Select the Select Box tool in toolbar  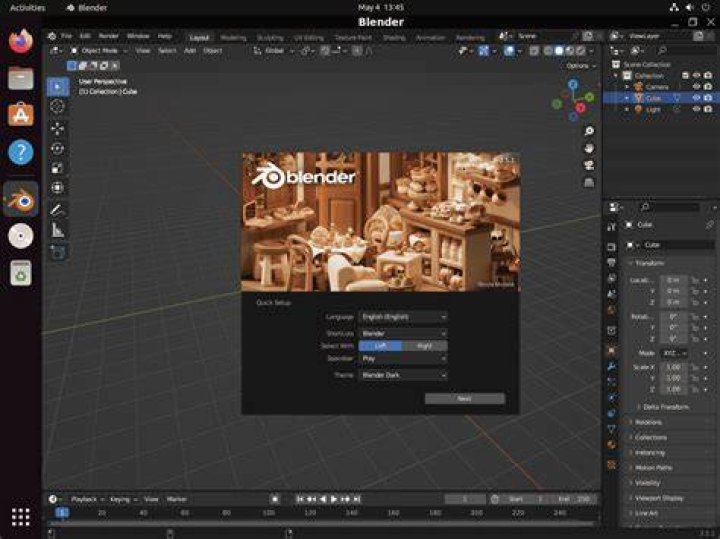[x=57, y=87]
